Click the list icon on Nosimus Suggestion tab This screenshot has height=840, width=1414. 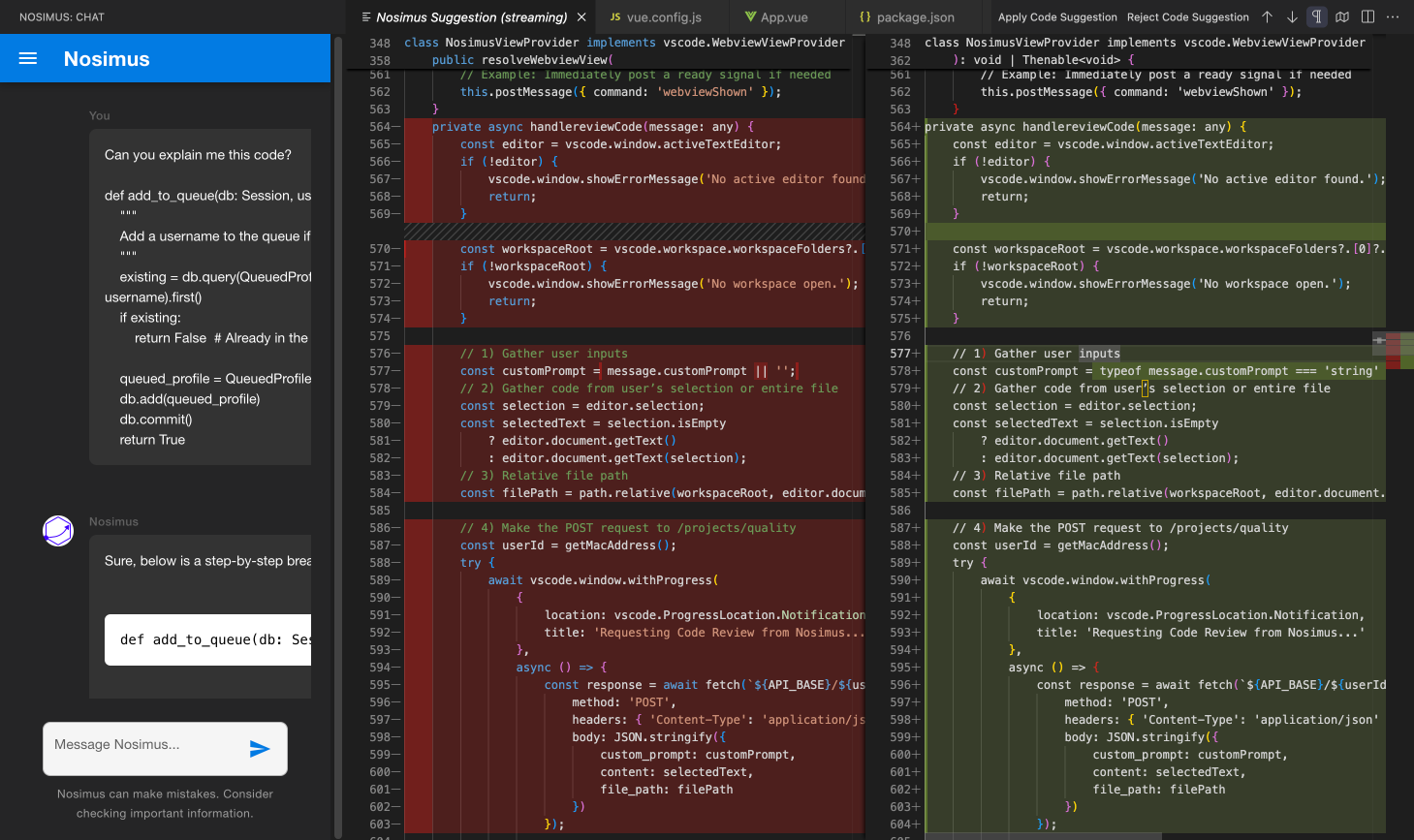pyautogui.click(x=365, y=17)
